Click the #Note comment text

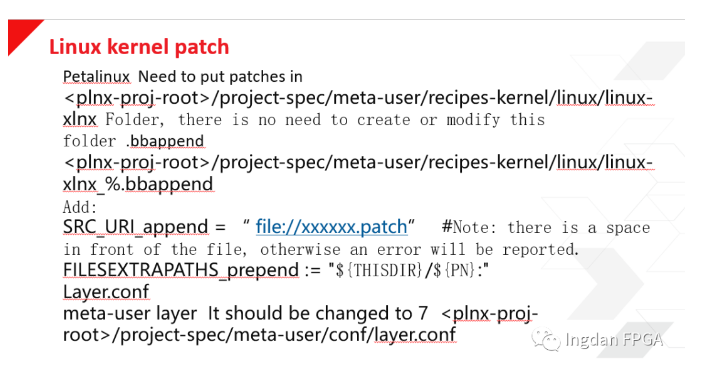(546, 227)
